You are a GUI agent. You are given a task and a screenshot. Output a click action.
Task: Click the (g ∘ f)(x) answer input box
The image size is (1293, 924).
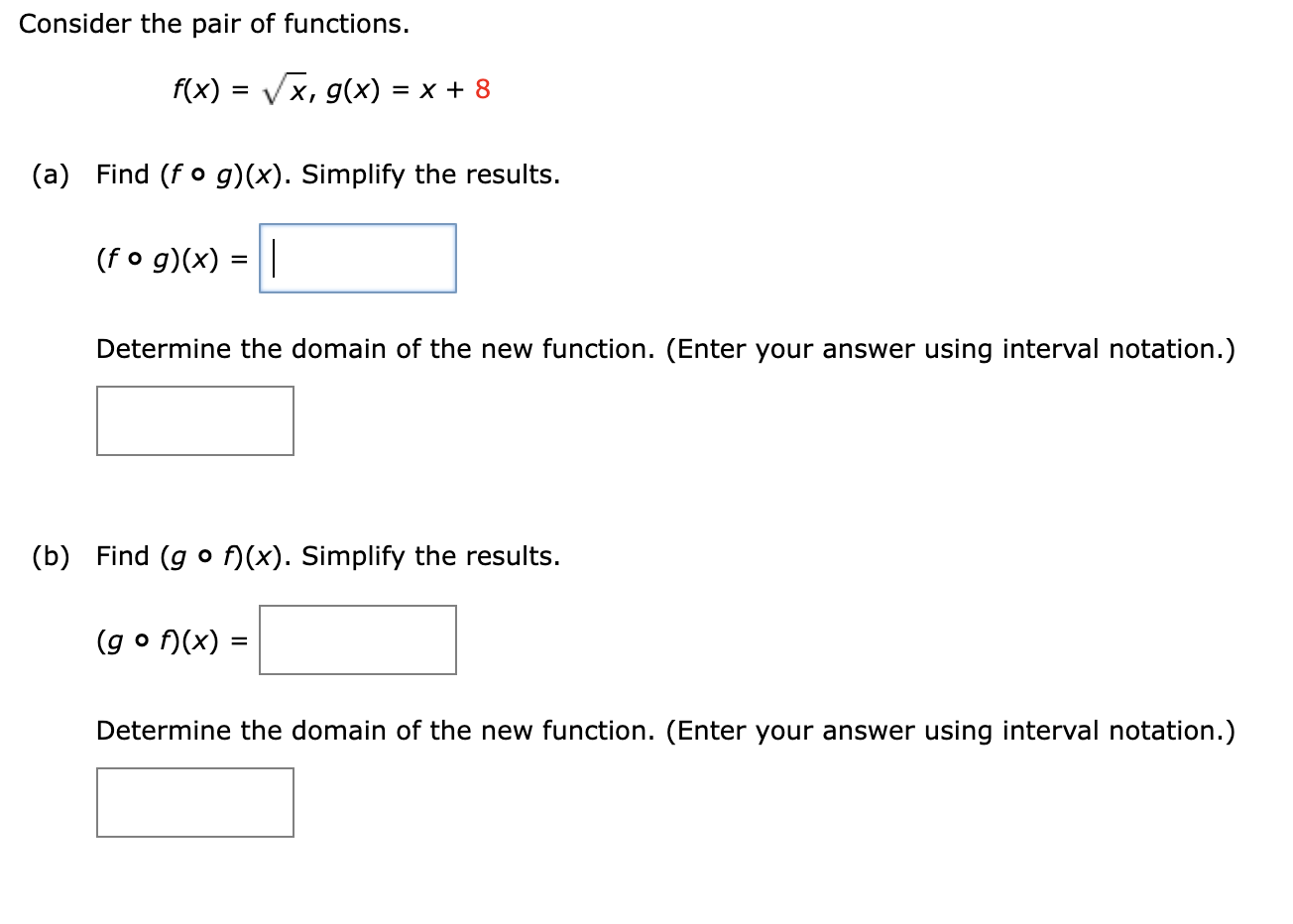[357, 639]
